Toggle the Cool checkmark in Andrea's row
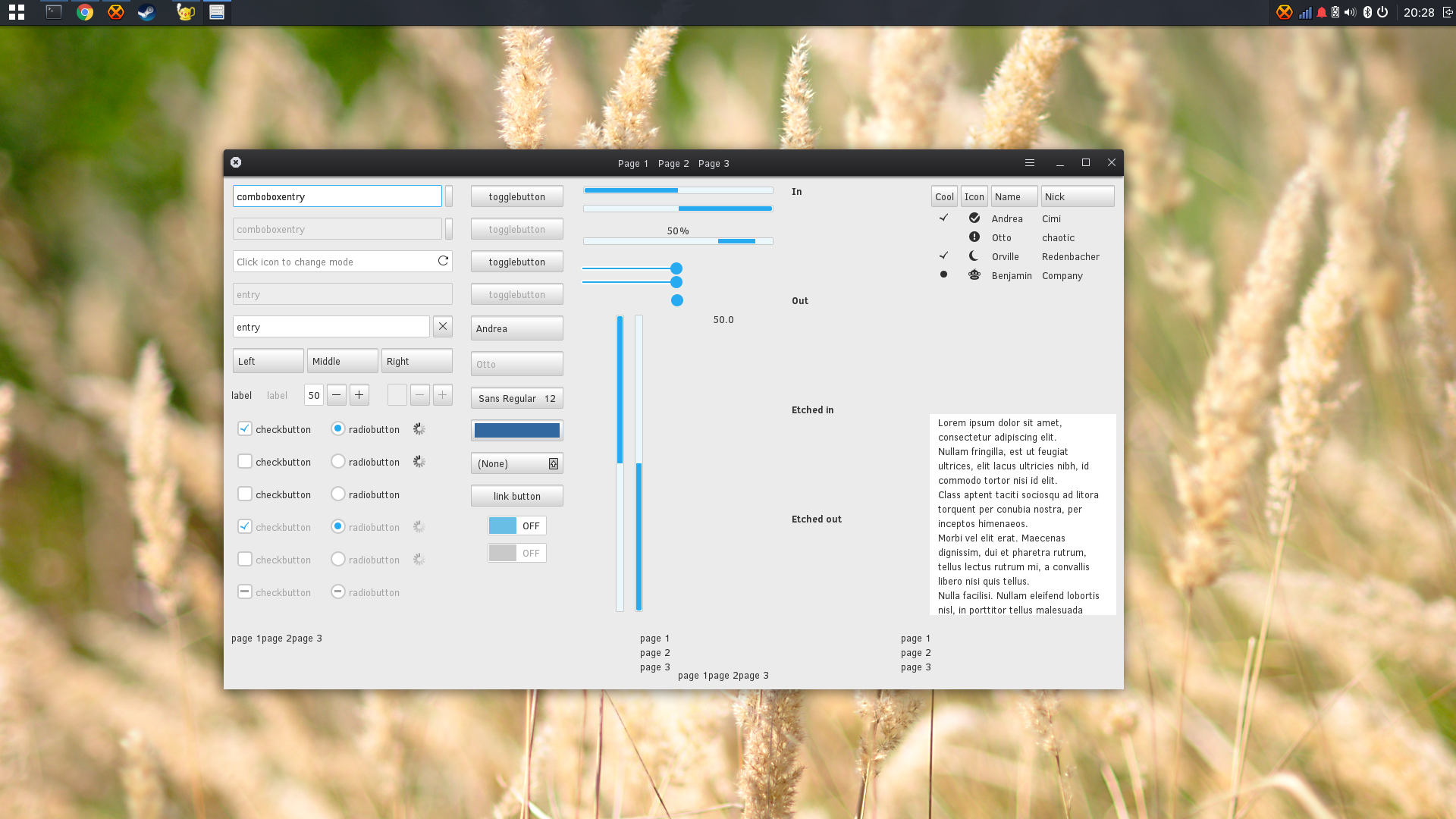 943,218
